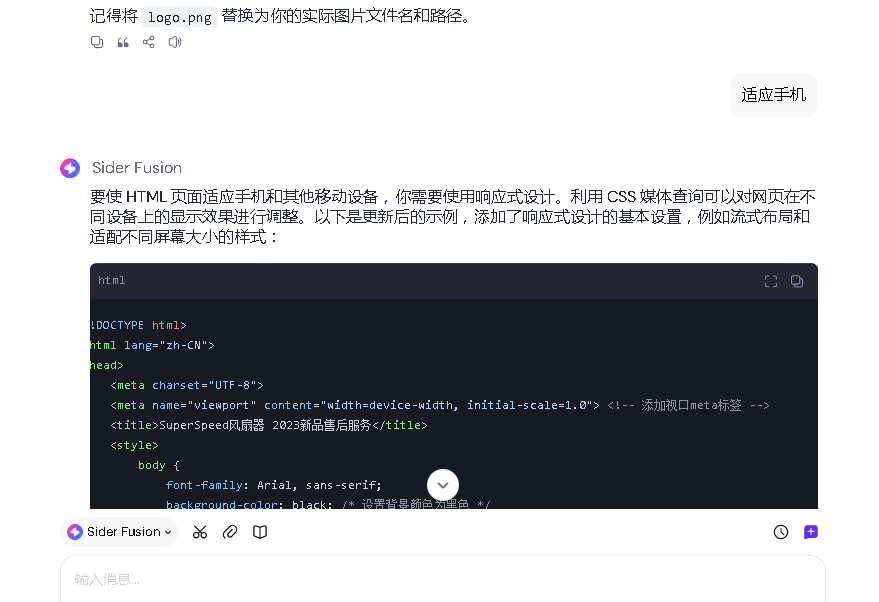
Task: Open the Sider Fusion model dropdown
Action: coord(119,531)
